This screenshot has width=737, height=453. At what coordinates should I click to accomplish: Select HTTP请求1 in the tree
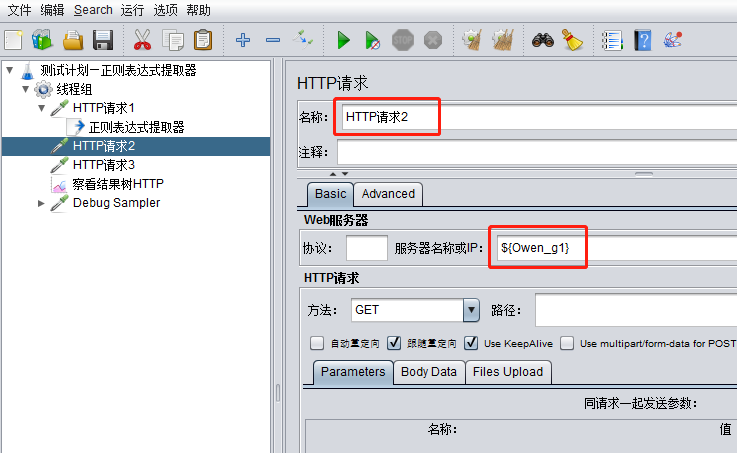[x=103, y=108]
